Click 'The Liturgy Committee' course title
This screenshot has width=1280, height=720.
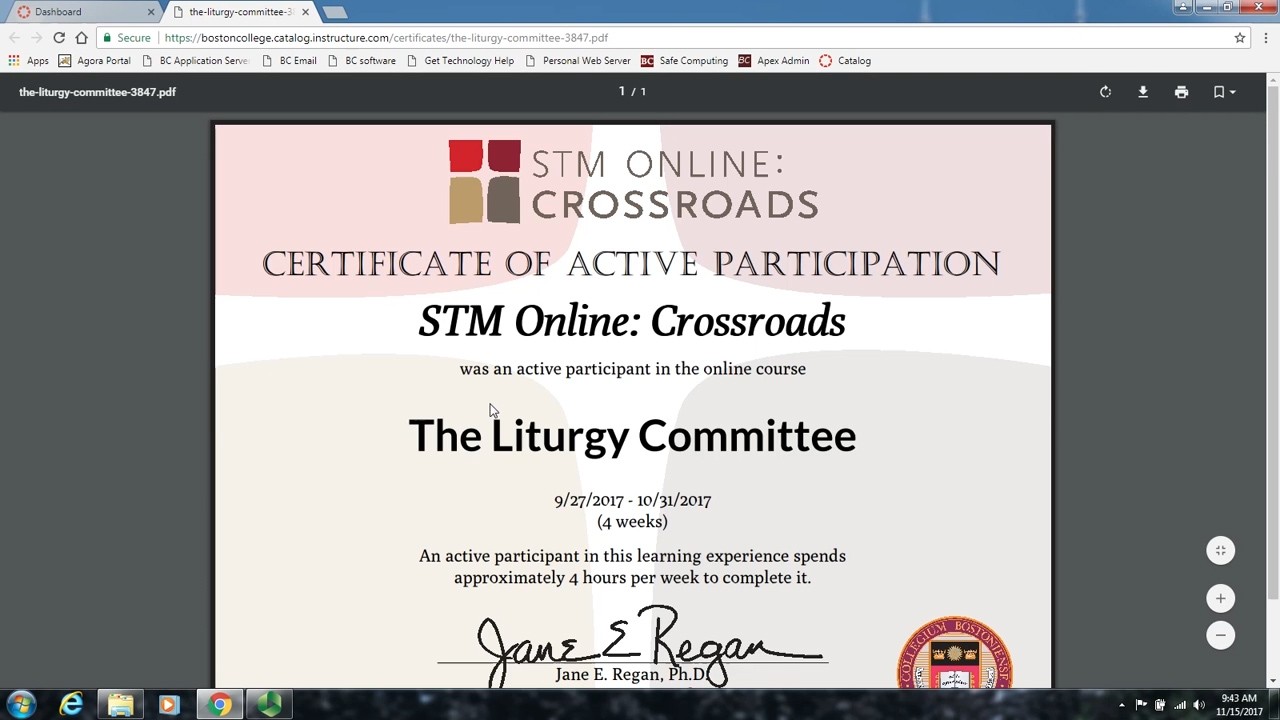tap(632, 436)
